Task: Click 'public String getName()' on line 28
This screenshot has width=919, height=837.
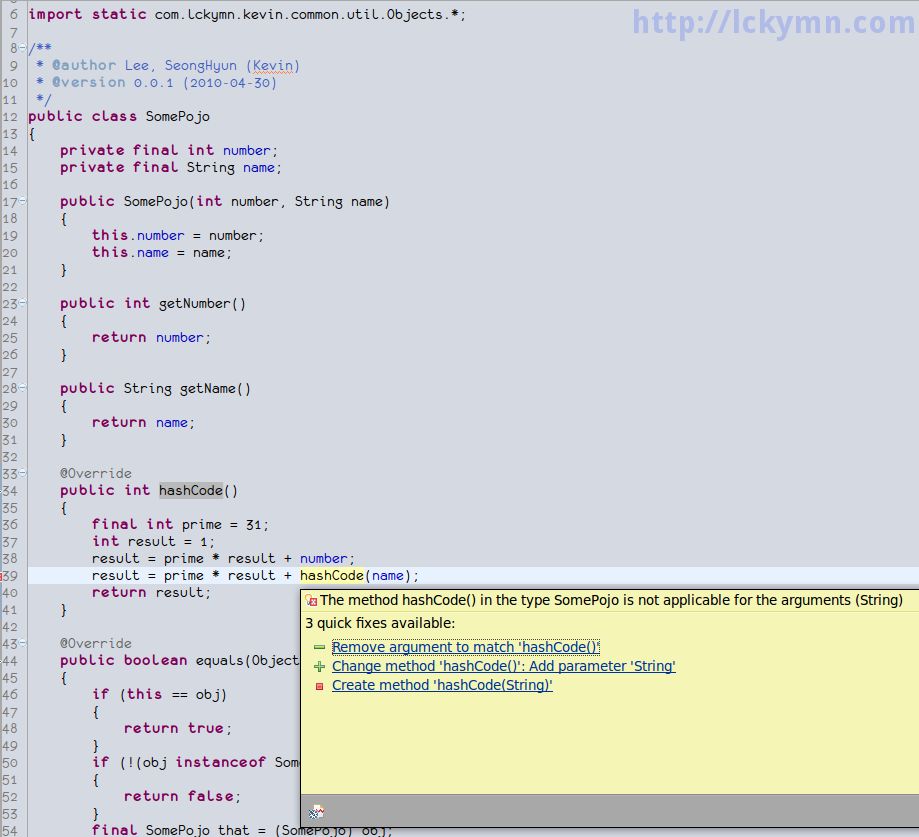Action: point(155,388)
